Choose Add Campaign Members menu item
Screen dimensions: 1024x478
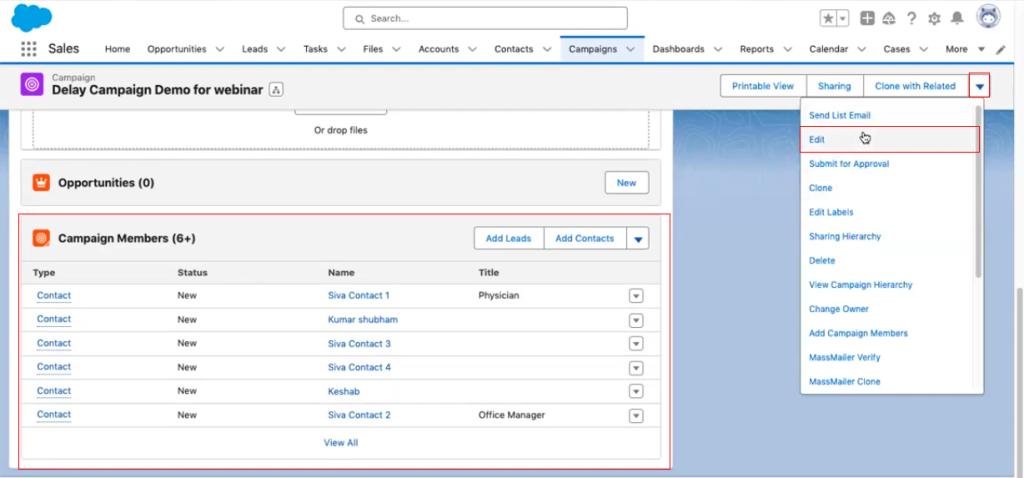(858, 333)
